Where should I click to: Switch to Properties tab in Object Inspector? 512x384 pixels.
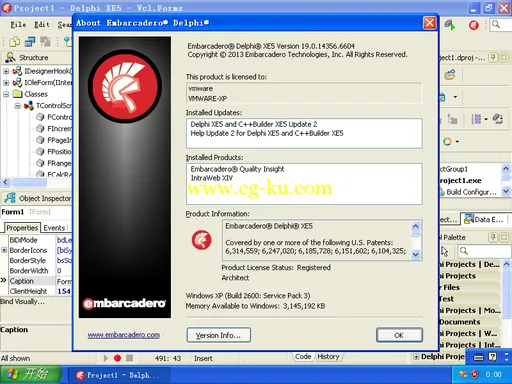pos(22,228)
